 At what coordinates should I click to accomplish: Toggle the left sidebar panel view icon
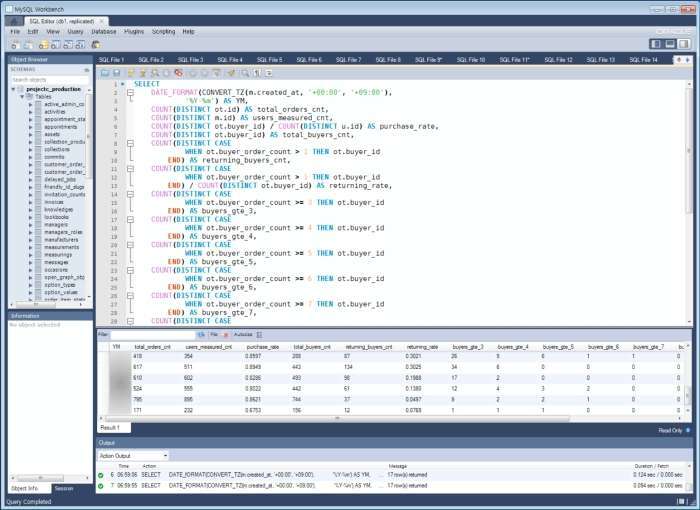(x=657, y=44)
